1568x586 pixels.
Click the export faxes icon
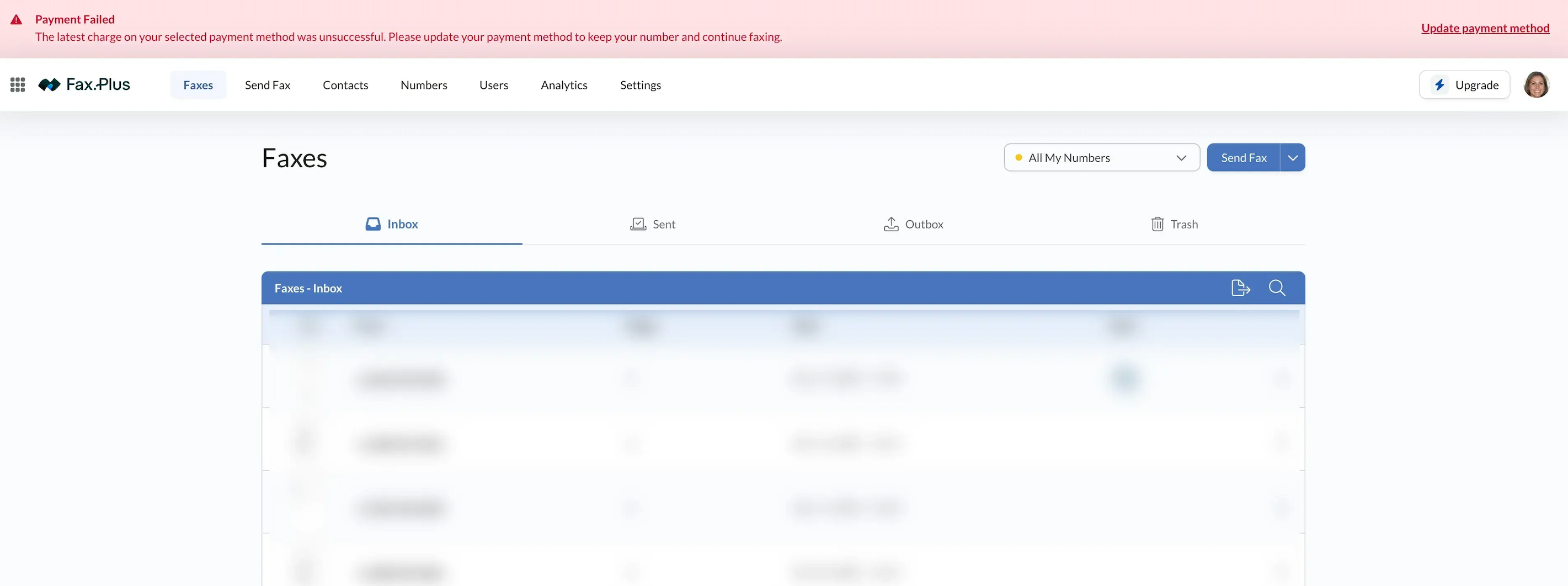pos(1240,288)
